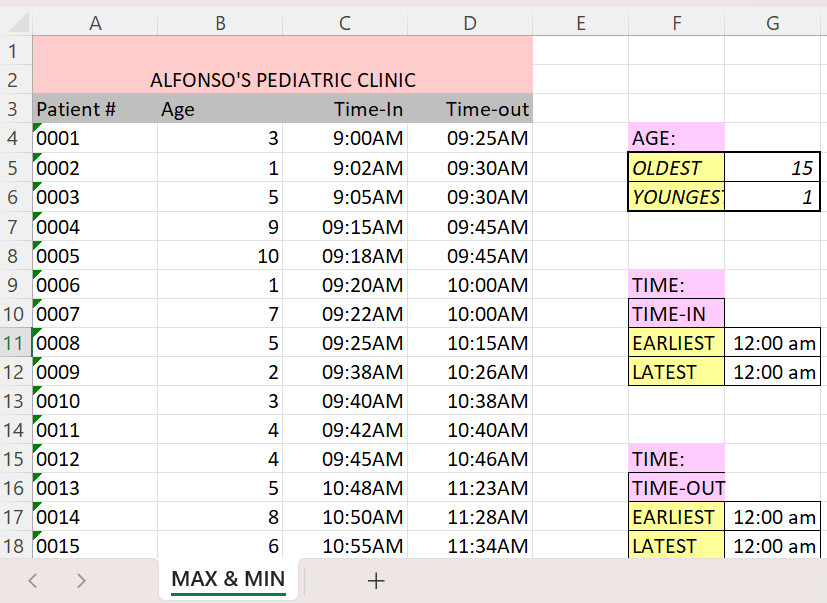Image resolution: width=827 pixels, height=603 pixels.
Task: Select the Patient # header cell
Action: 95,109
